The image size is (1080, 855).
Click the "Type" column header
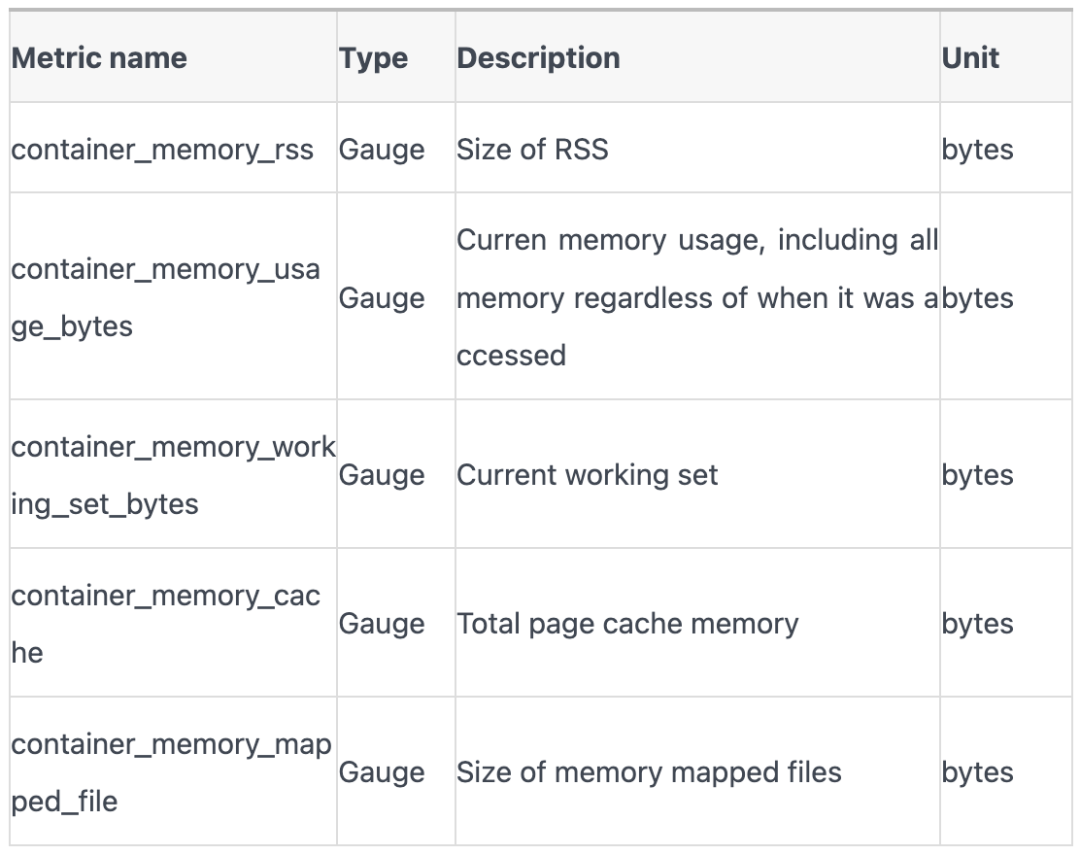coord(373,58)
